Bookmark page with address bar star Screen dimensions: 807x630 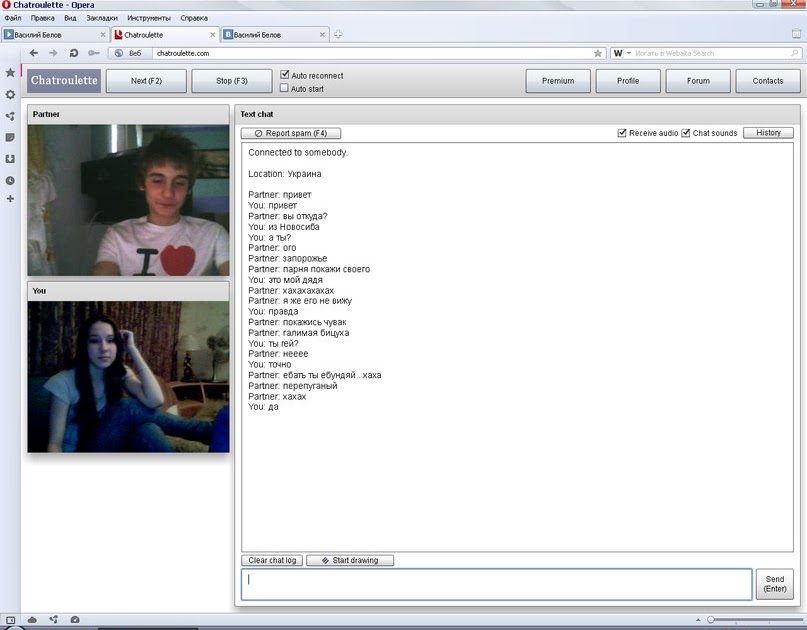[598, 53]
